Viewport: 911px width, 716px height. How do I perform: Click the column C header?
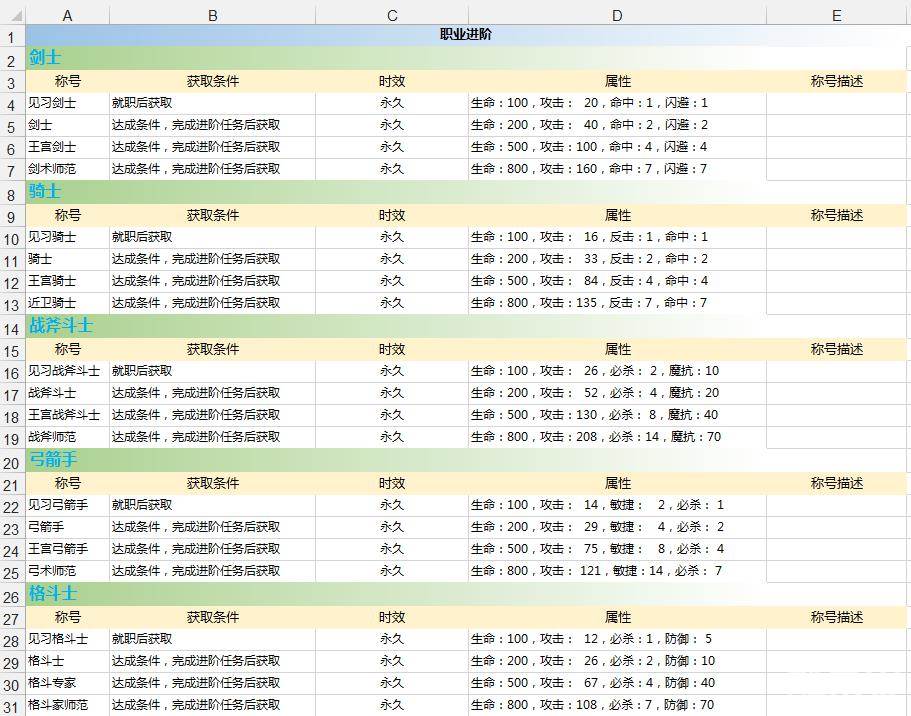click(391, 15)
